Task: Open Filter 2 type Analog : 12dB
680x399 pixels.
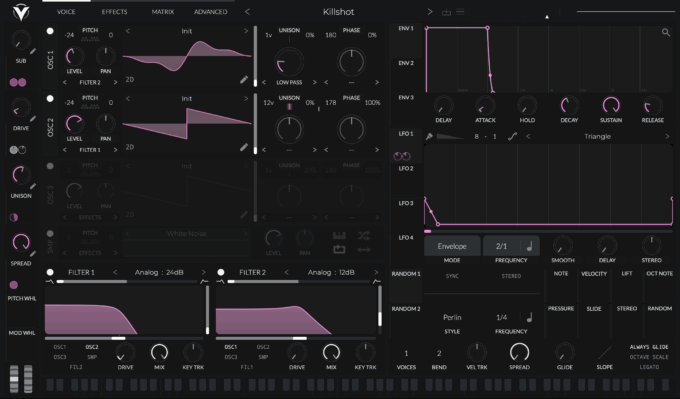Action: pos(331,272)
